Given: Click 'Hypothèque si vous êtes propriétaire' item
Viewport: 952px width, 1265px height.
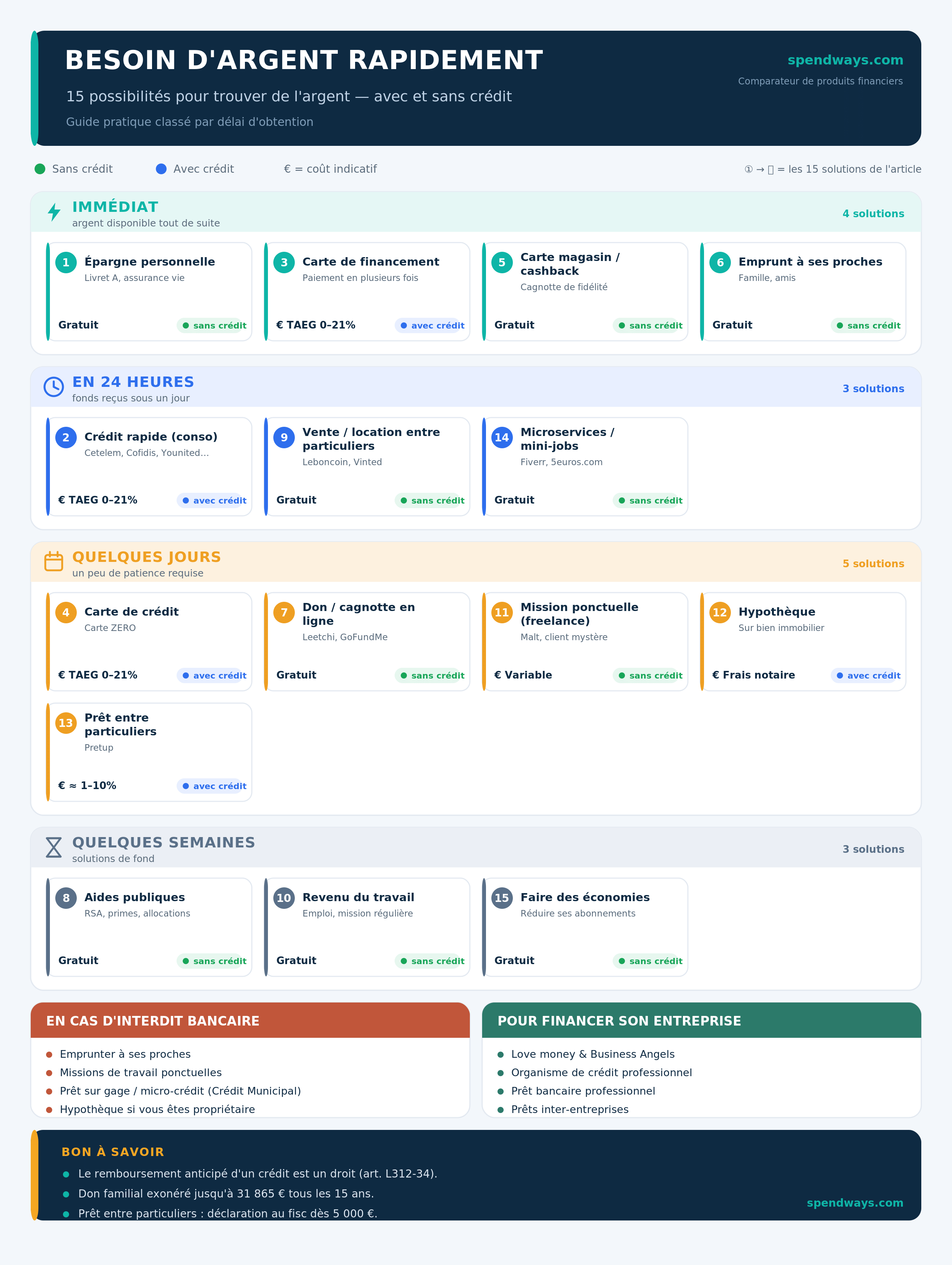Looking at the screenshot, I should pos(157,1110).
